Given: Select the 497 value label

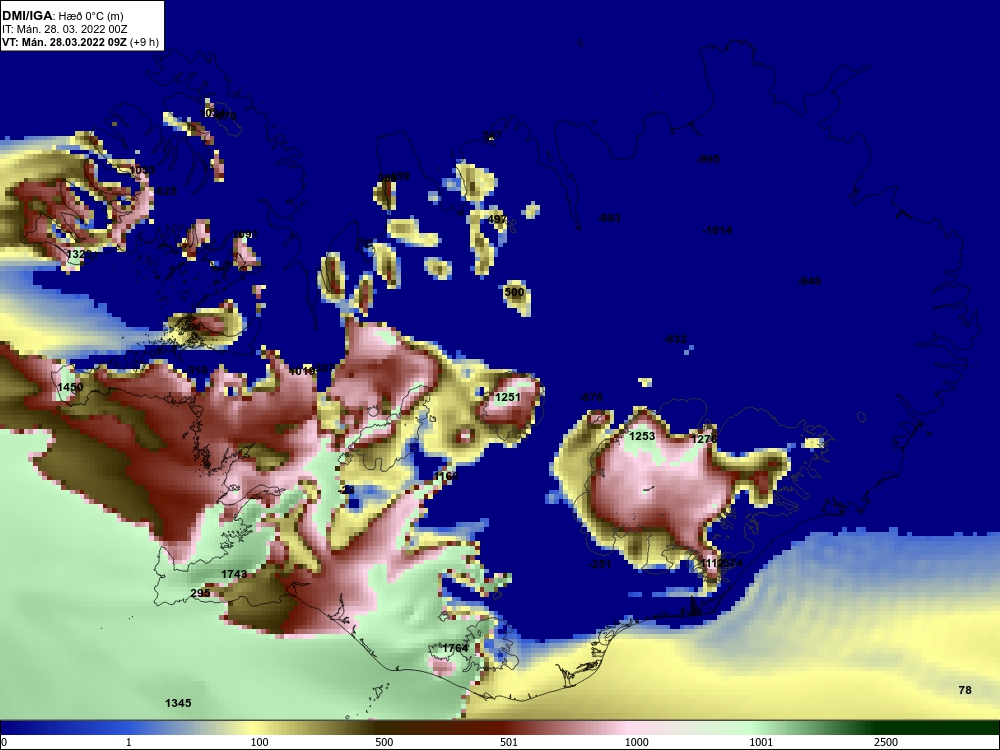Looking at the screenshot, I should tap(497, 219).
